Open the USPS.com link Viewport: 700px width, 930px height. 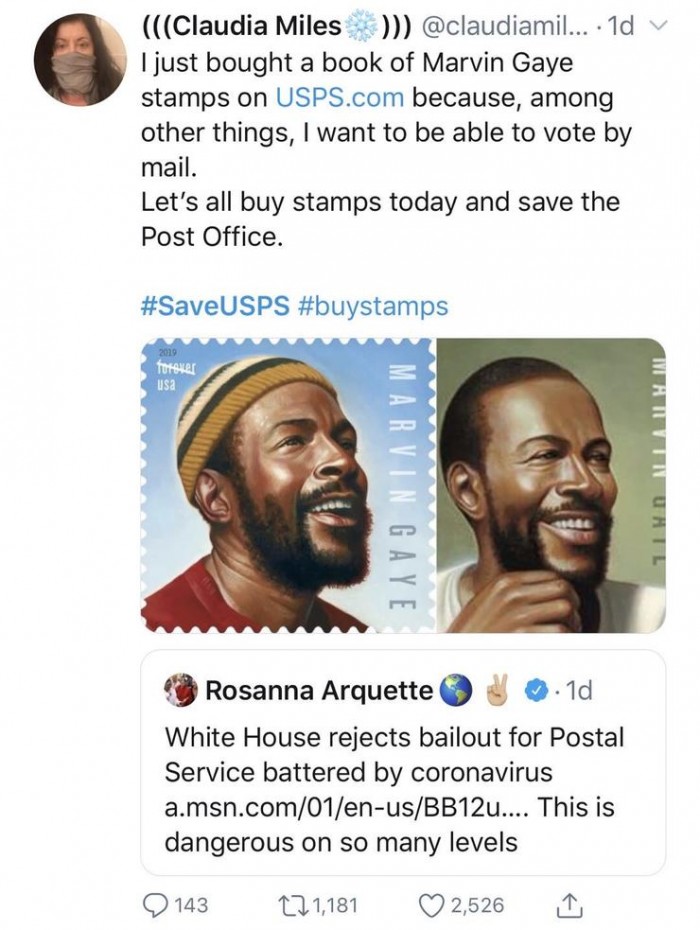341,98
